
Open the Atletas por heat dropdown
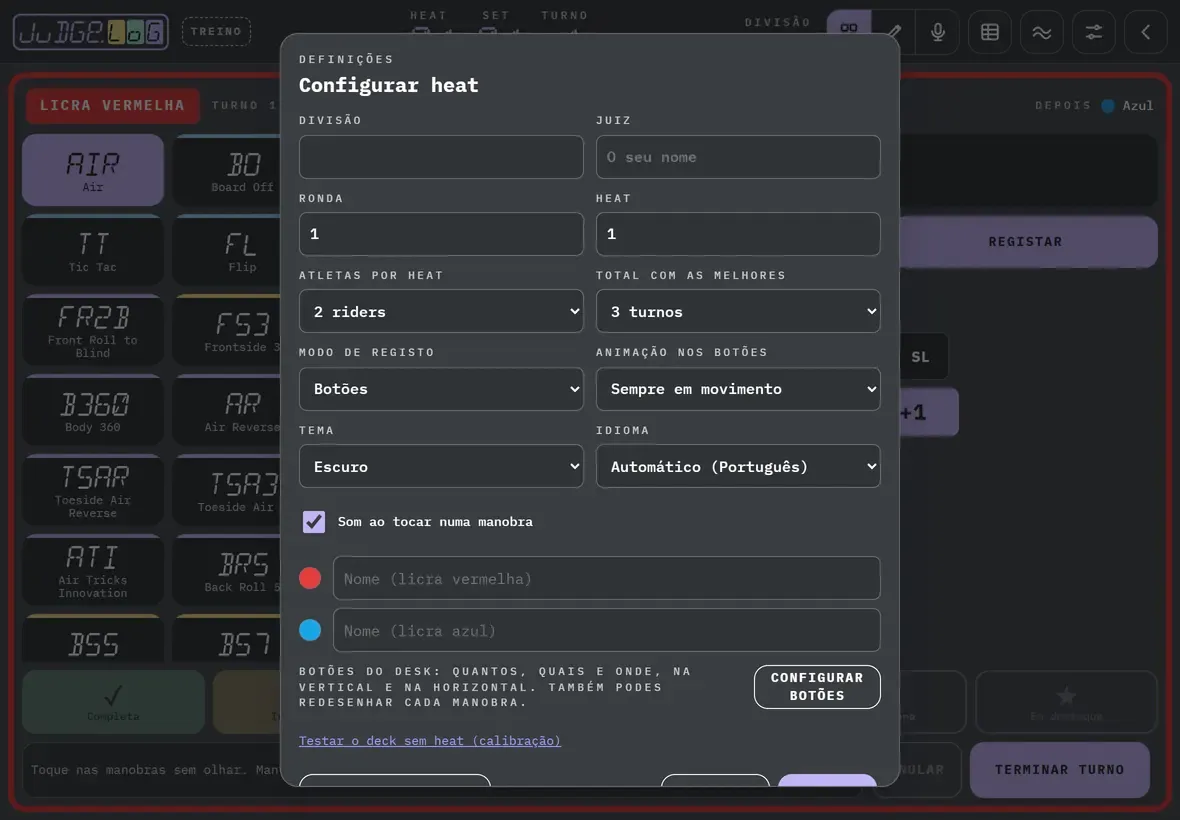(441, 311)
